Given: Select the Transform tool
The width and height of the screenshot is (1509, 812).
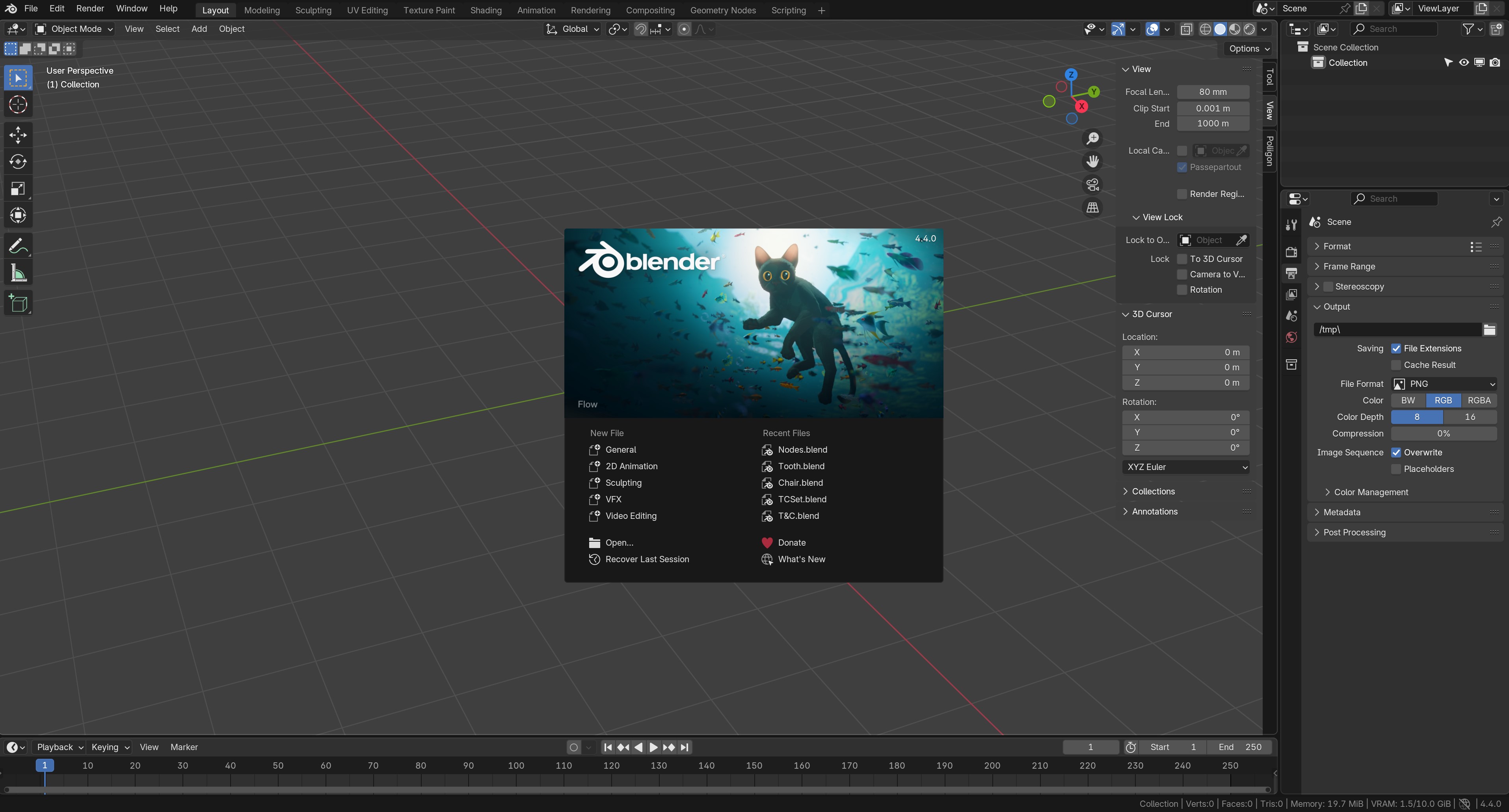Looking at the screenshot, I should (x=18, y=215).
